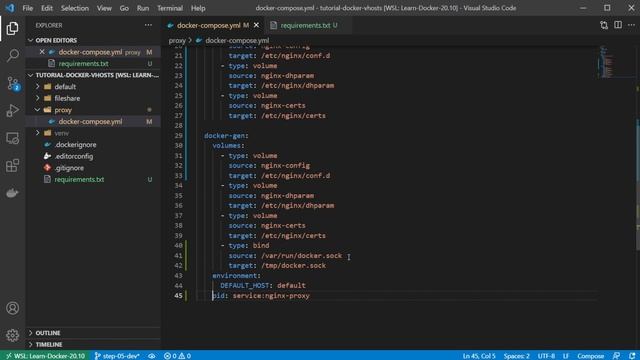Image resolution: width=640 pixels, height=360 pixels.
Task: Open the Terminal menu
Action: [170, 8]
